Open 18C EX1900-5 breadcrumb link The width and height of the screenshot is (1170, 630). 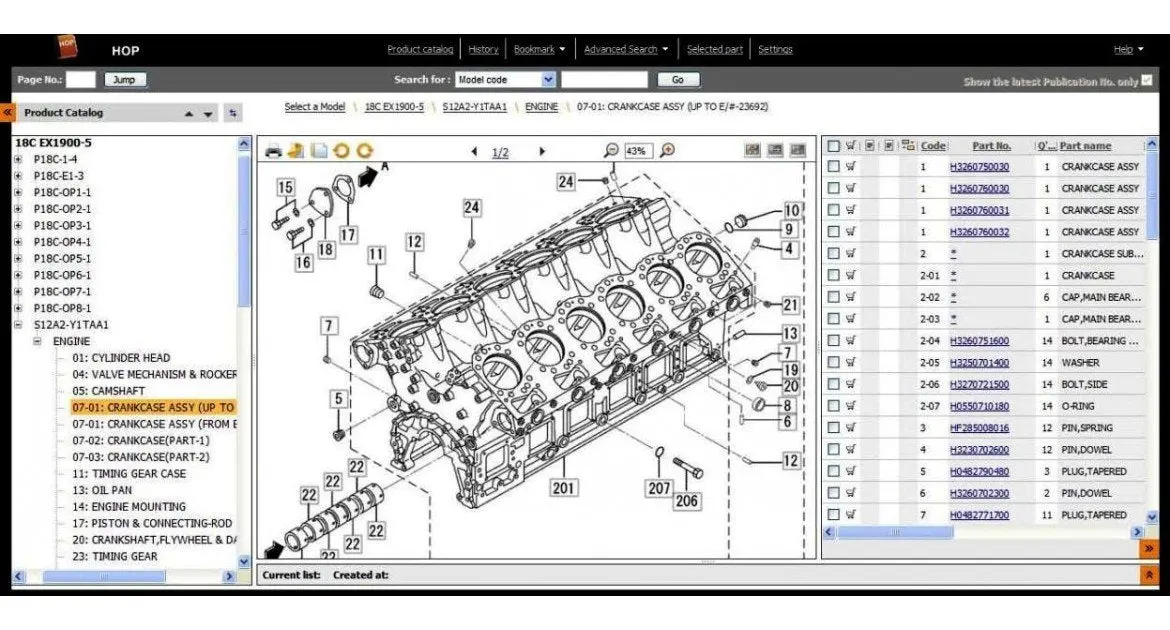point(394,107)
